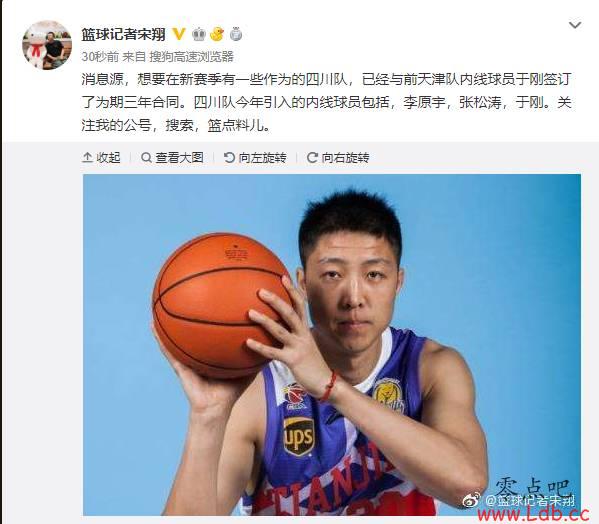Screen dimensions: 599x524
Task: Rotate image right with 向右旋转
Action: click(x=338, y=157)
